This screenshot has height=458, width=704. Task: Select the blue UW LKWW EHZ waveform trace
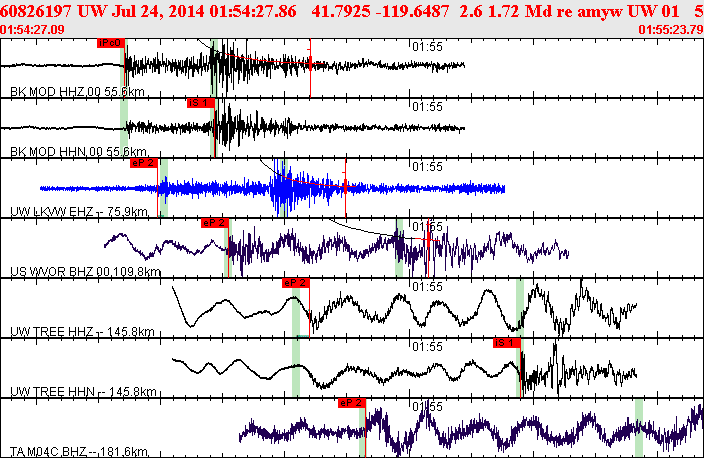273,189
